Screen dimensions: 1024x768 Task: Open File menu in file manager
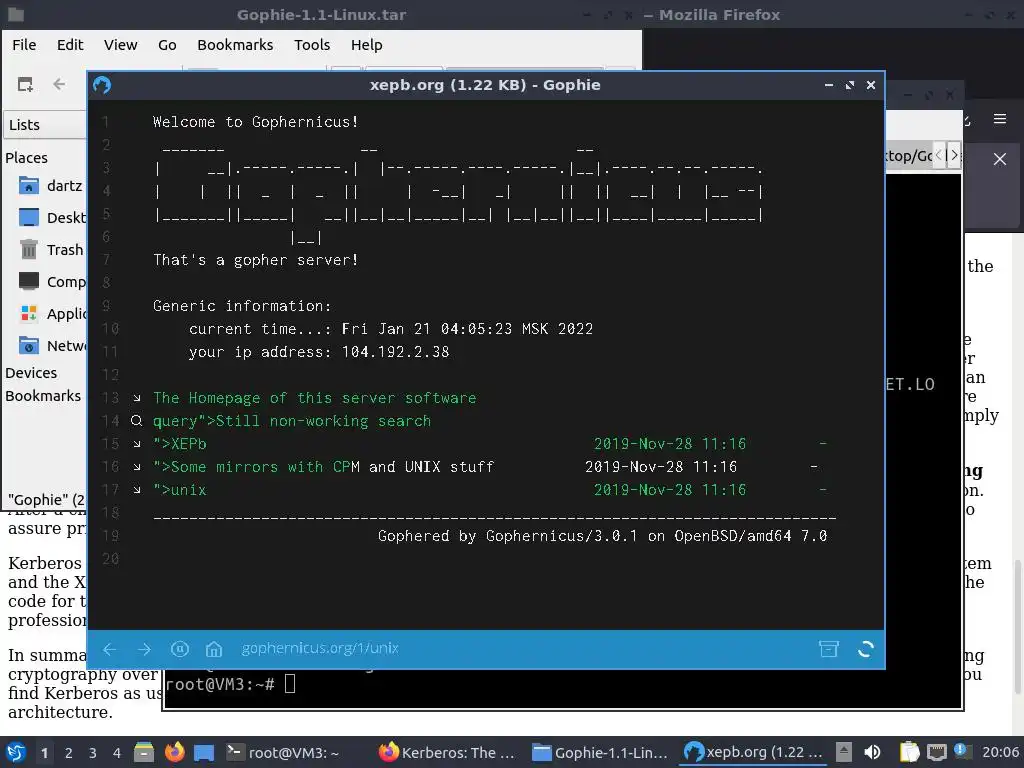coord(24,45)
